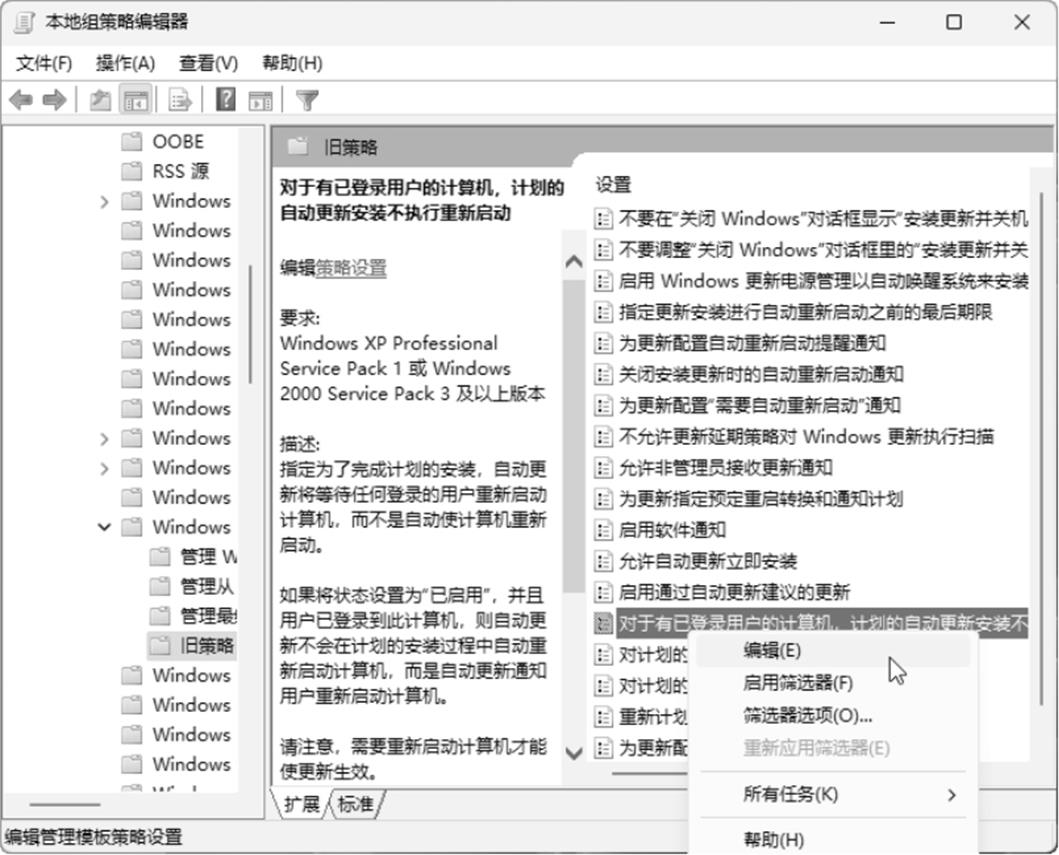
Task: Switch to the 标准 tab
Action: pyautogui.click(x=356, y=804)
